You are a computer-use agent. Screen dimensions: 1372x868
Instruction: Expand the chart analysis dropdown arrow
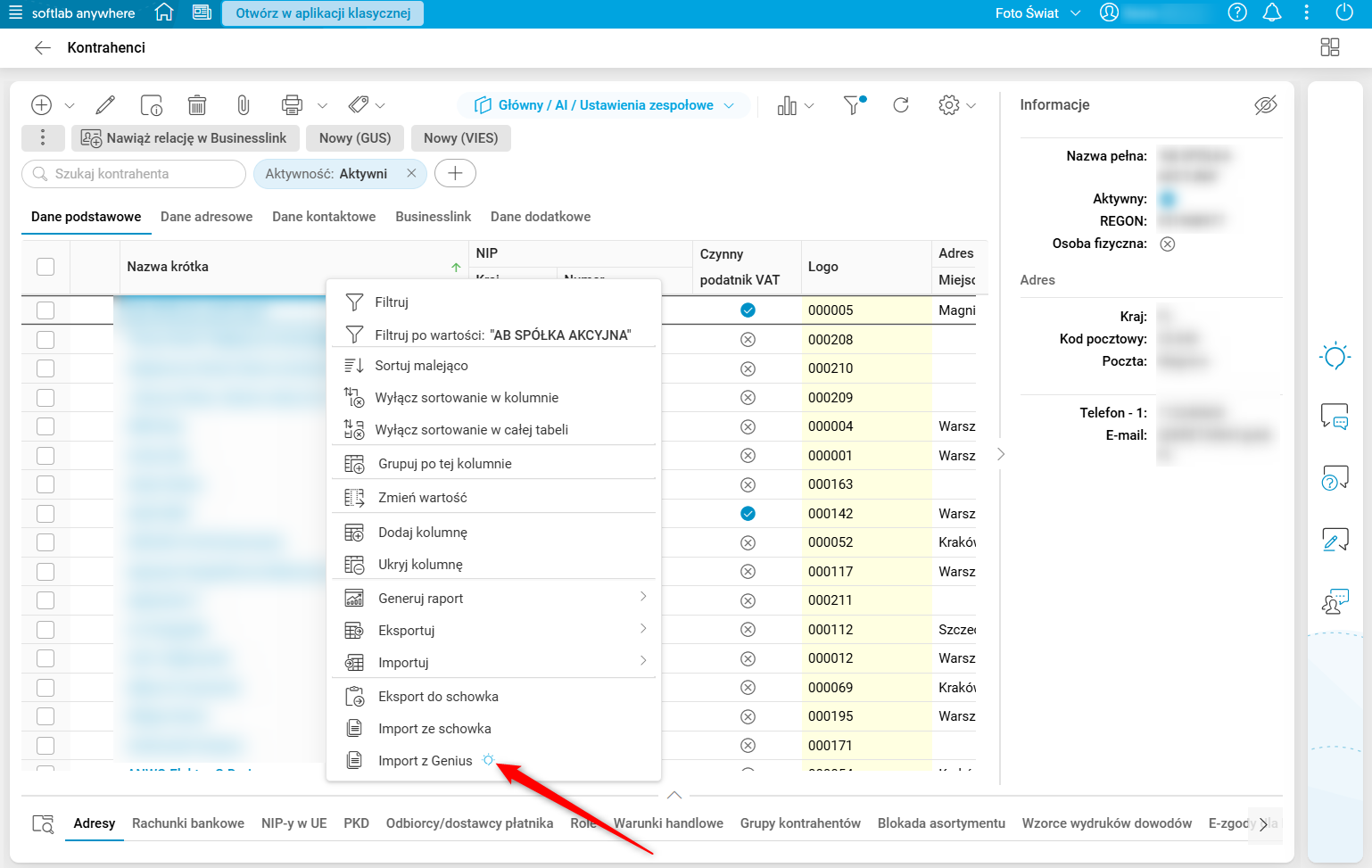coord(809,106)
